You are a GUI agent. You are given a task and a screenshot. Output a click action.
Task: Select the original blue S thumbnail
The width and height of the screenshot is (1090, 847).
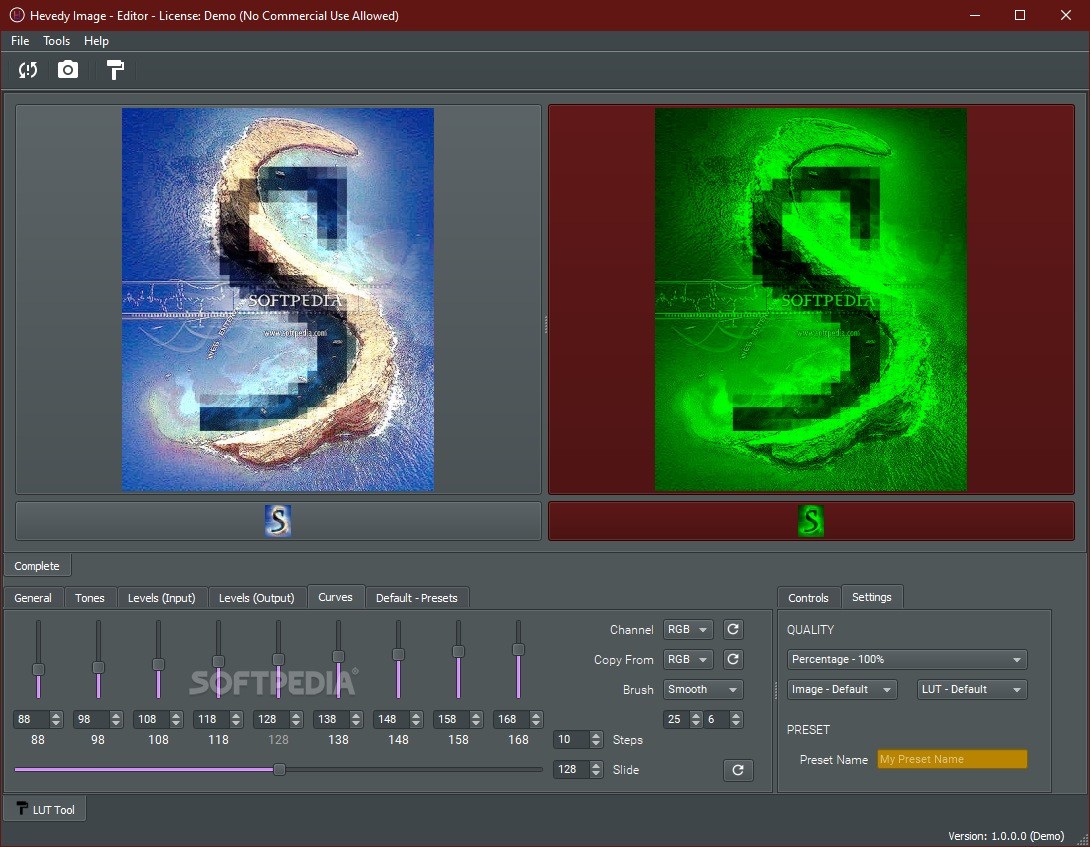(x=278, y=521)
